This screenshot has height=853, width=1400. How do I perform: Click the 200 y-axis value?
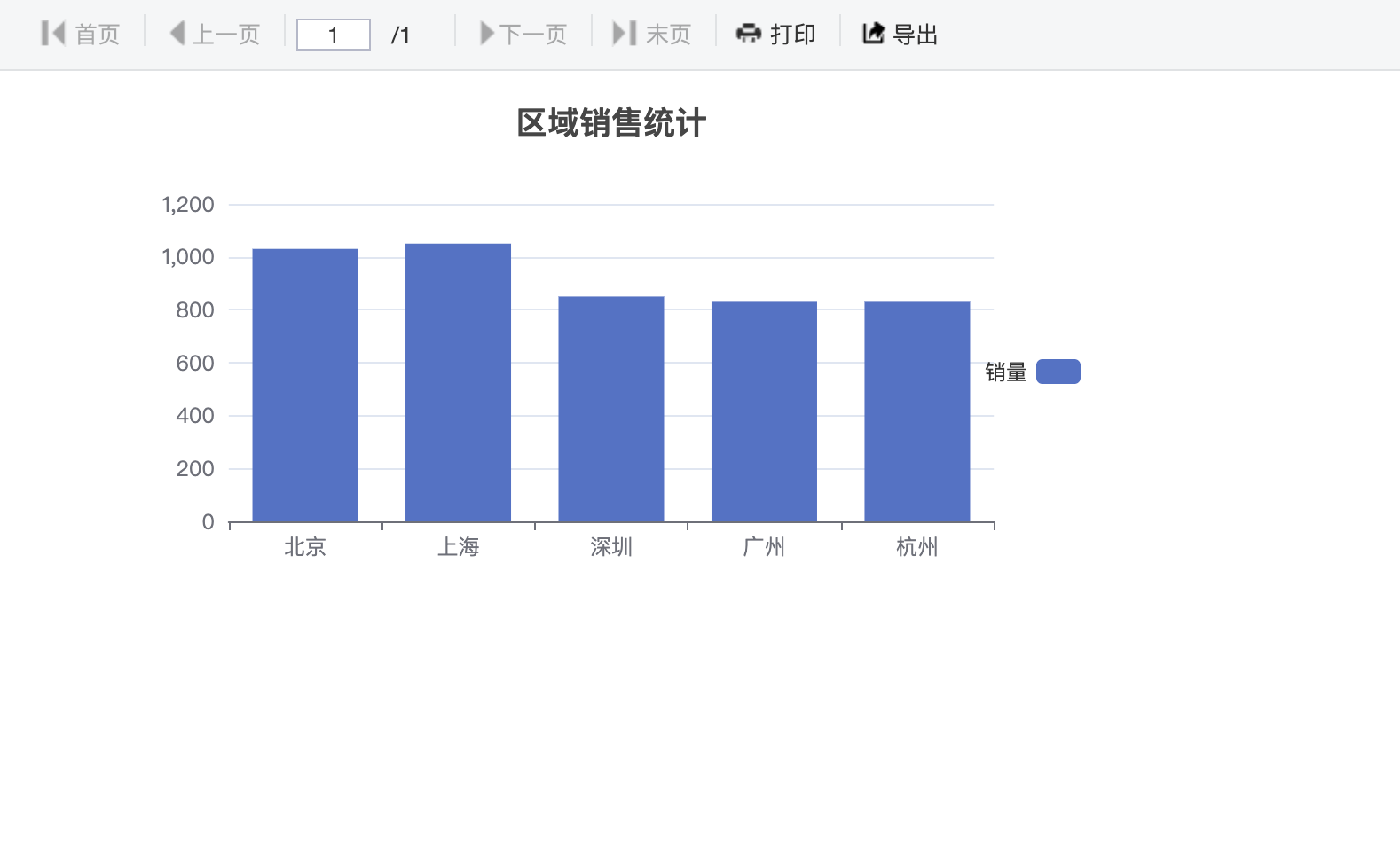point(195,469)
